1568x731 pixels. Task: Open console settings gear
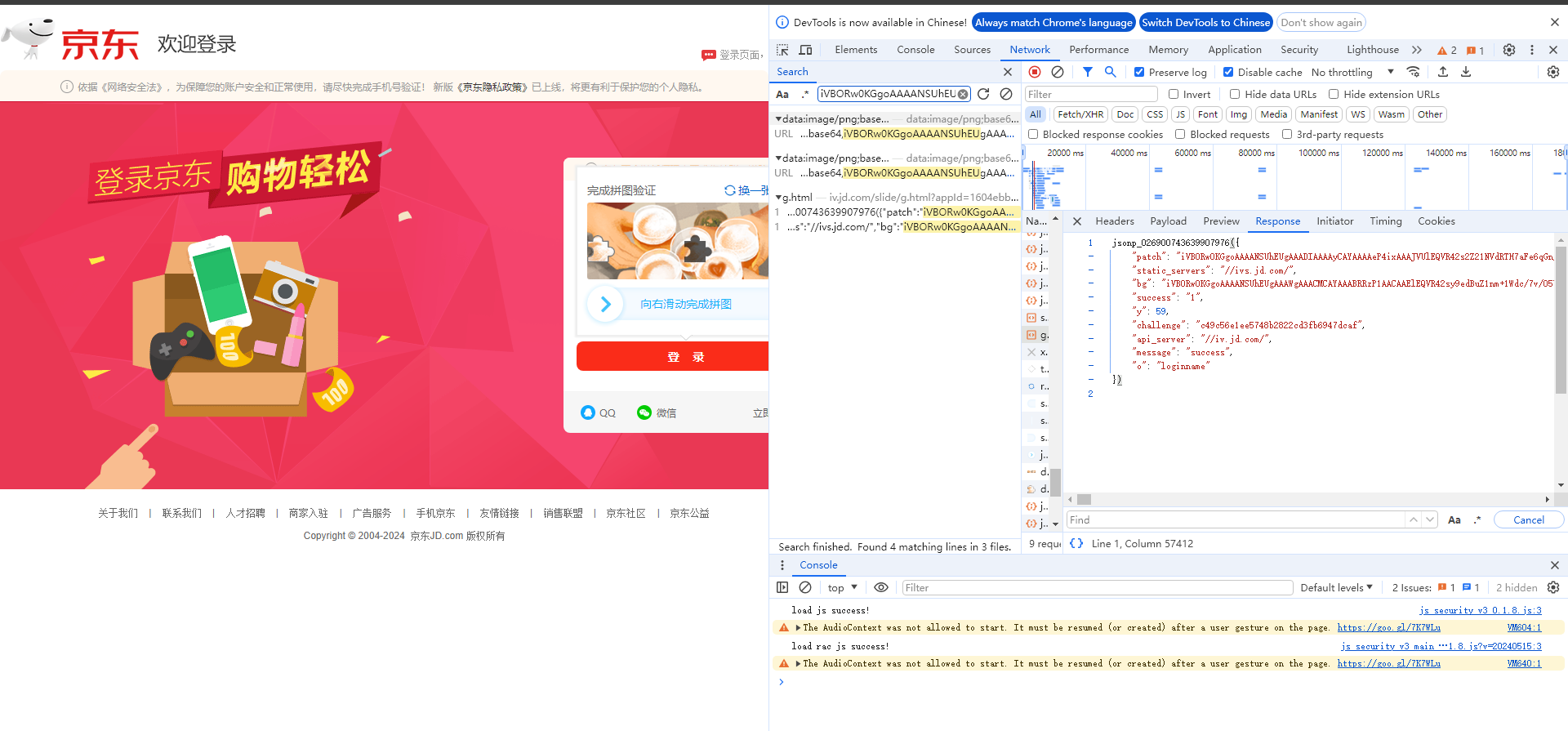[1553, 587]
